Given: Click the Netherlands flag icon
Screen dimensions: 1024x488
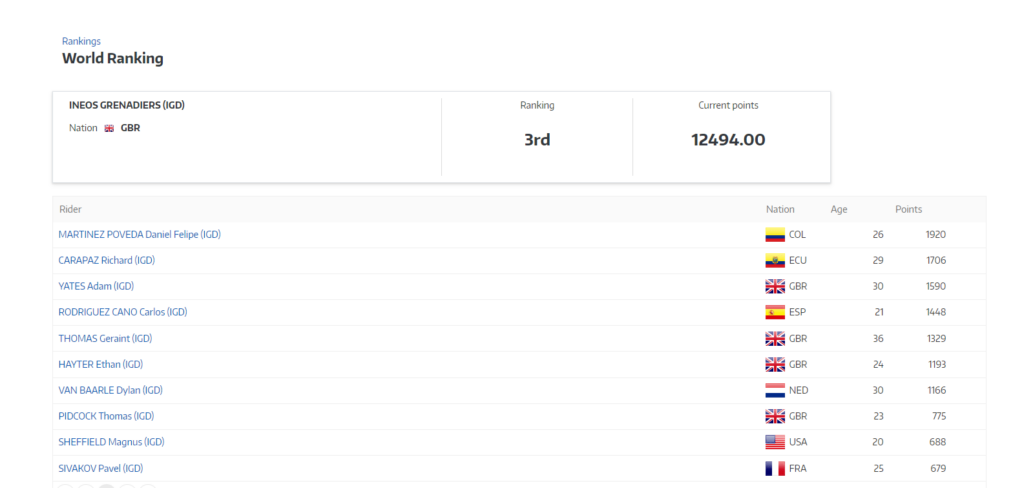Looking at the screenshot, I should [x=774, y=390].
